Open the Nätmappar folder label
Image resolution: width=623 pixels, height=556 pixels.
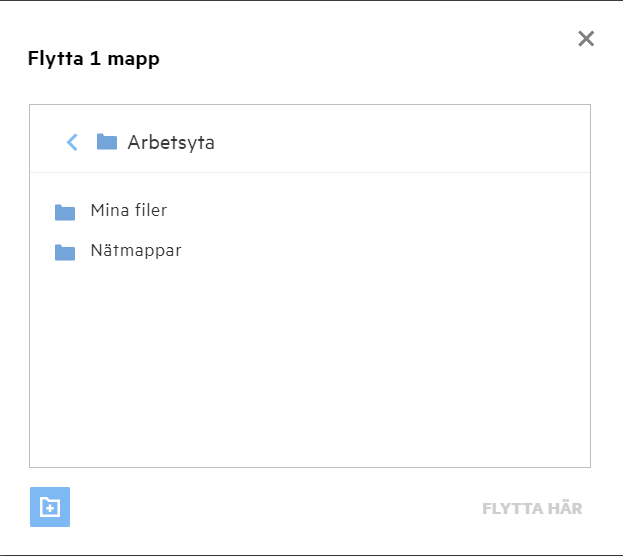tap(135, 251)
